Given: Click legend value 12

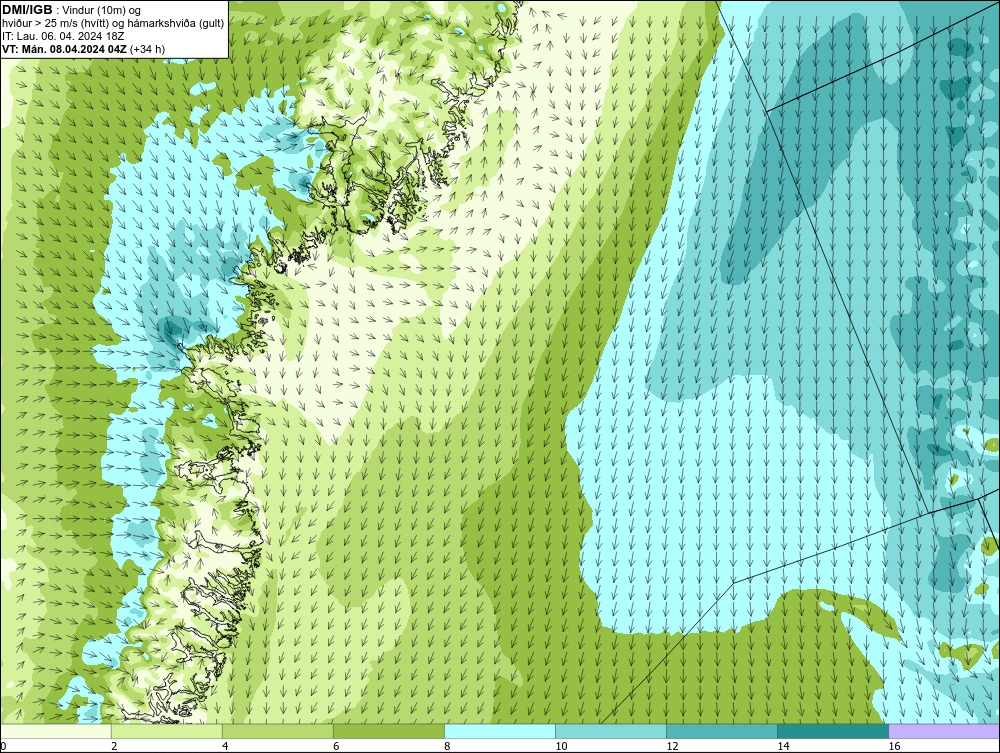Looking at the screenshot, I should point(672,746).
